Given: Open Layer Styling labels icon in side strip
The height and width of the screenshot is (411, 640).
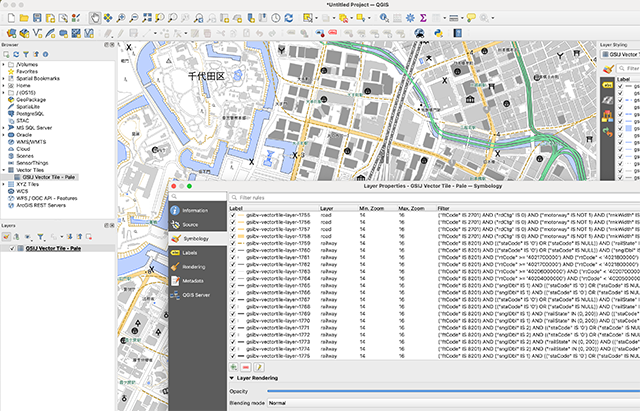Looking at the screenshot, I should (608, 85).
